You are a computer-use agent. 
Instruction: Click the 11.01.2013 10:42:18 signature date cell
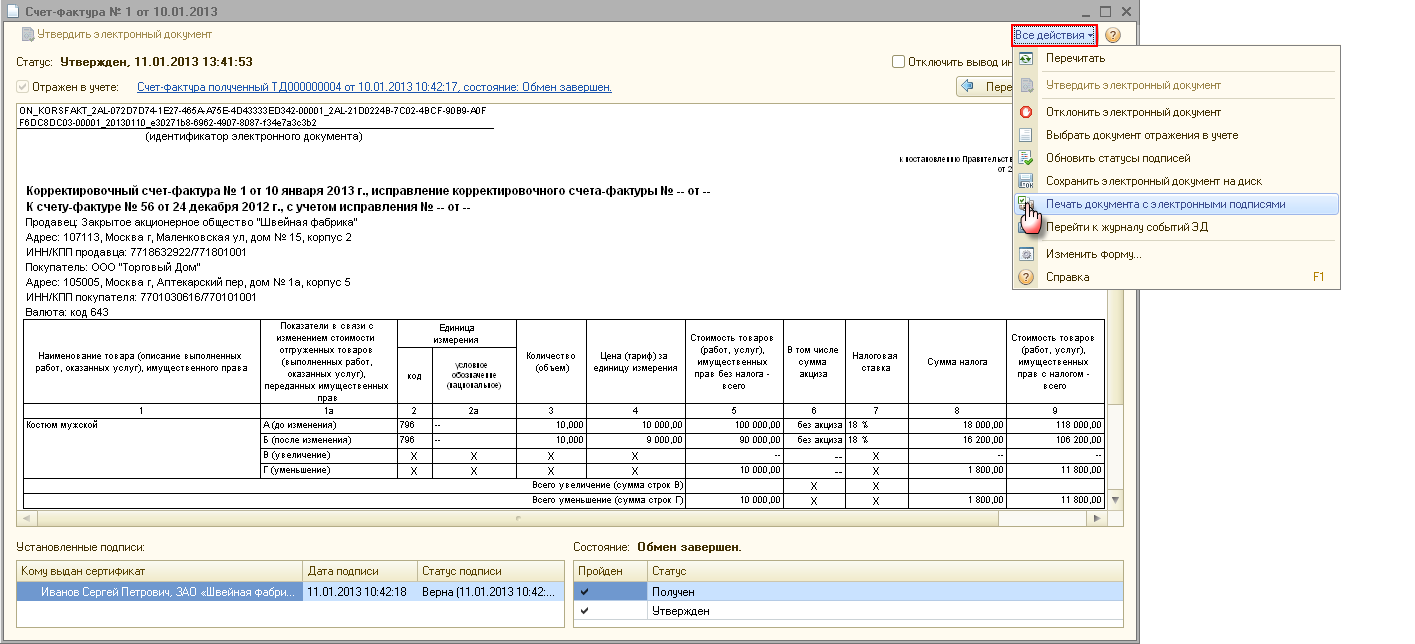(x=360, y=592)
